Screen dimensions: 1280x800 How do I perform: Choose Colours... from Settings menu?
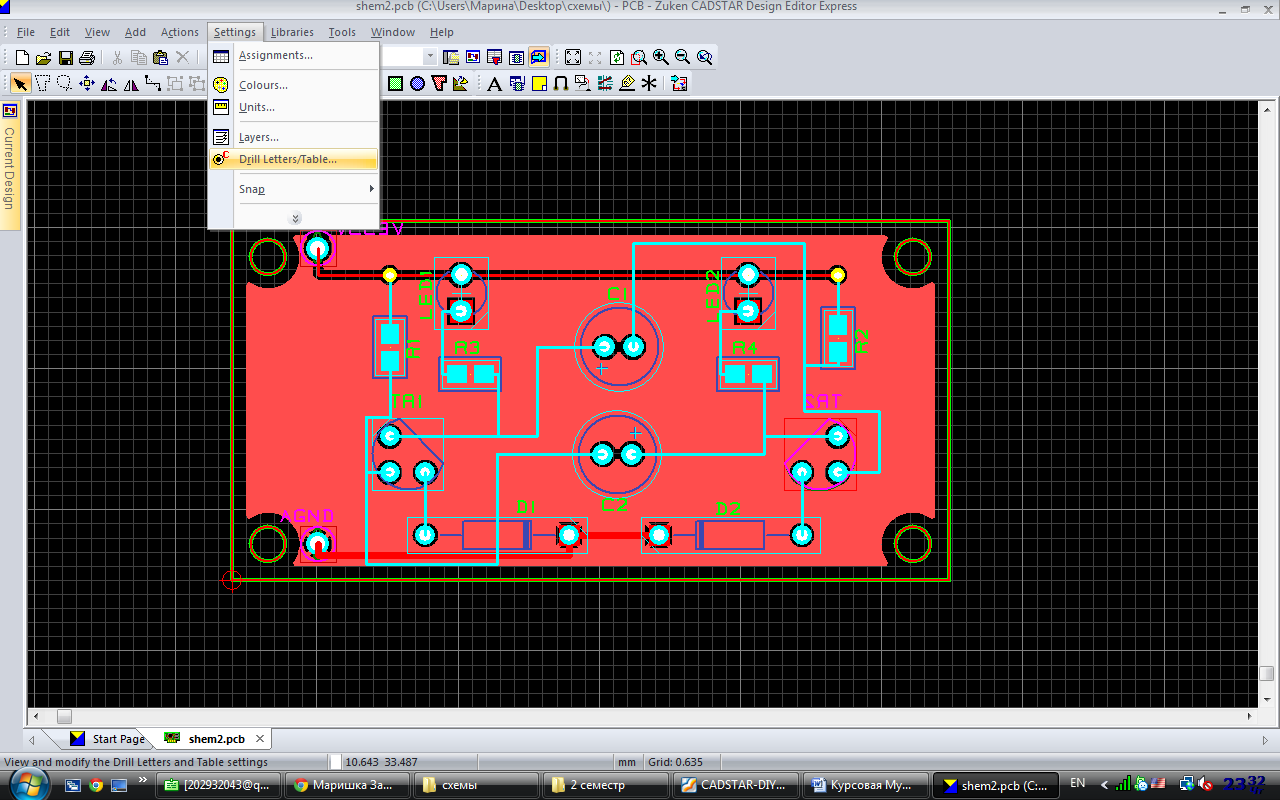click(293, 85)
